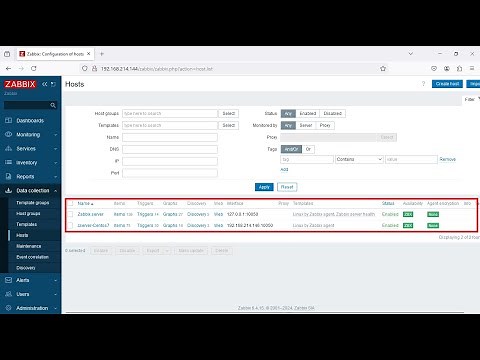Screen dimensions: 480x360
Task: Click the Create host button
Action: (x=447, y=84)
